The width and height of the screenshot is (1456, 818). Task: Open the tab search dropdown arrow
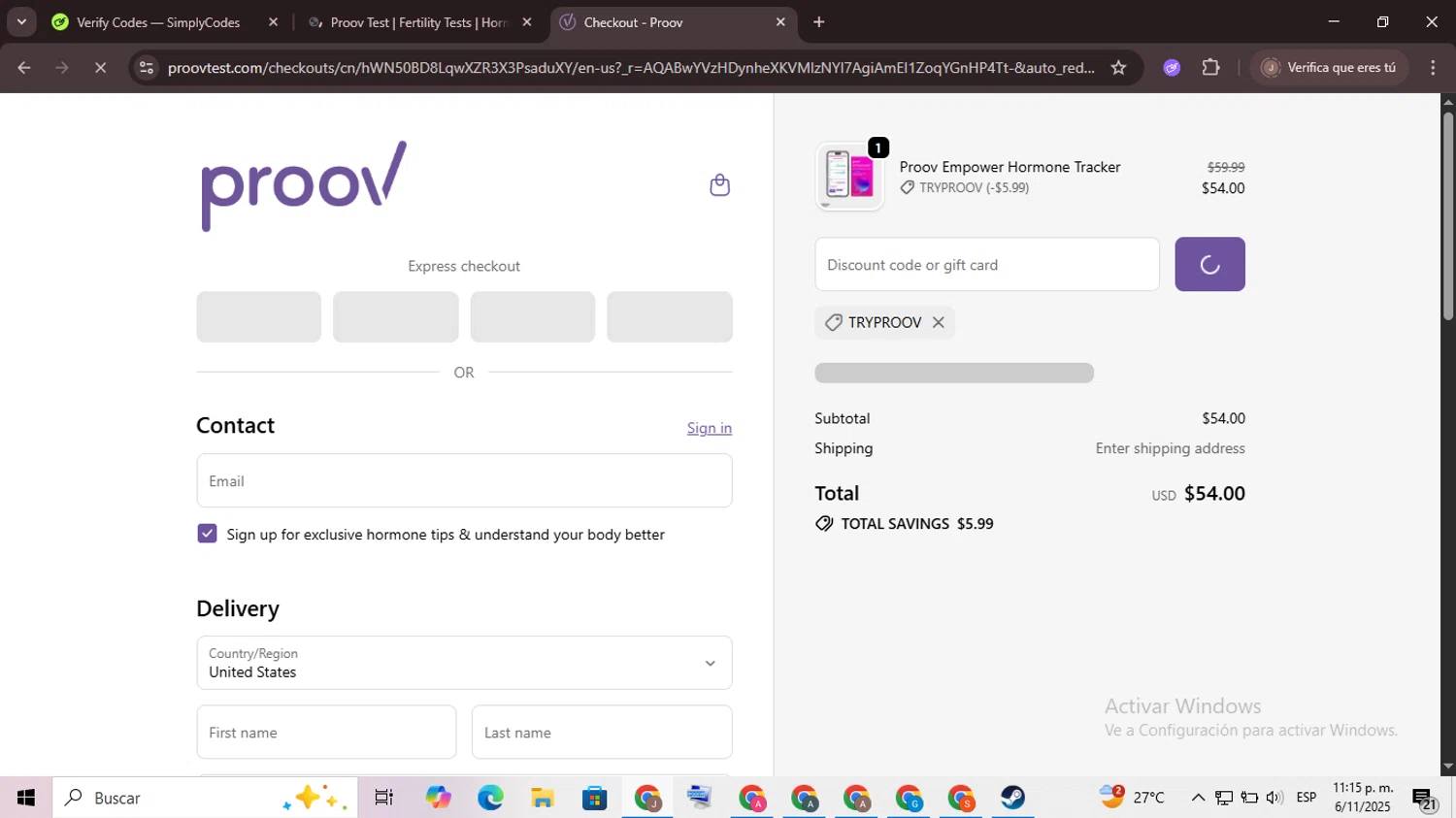[21, 22]
